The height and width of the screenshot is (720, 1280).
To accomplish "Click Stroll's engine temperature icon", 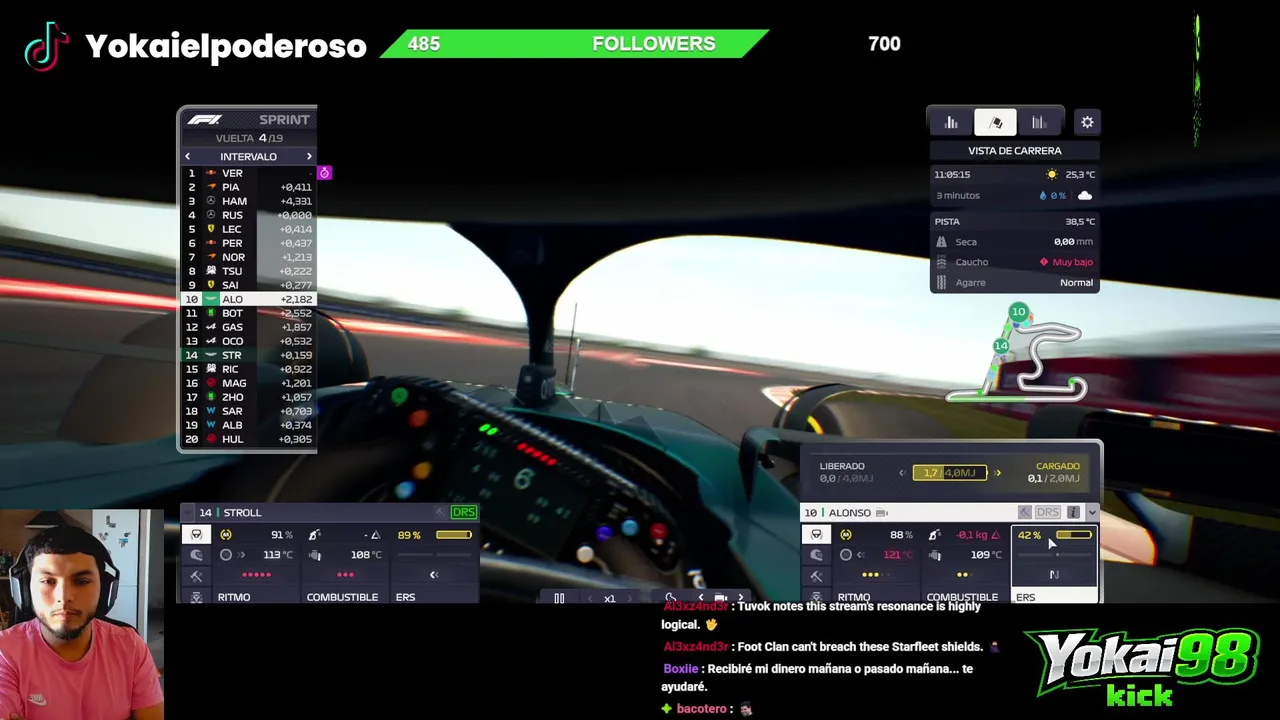I will [315, 555].
